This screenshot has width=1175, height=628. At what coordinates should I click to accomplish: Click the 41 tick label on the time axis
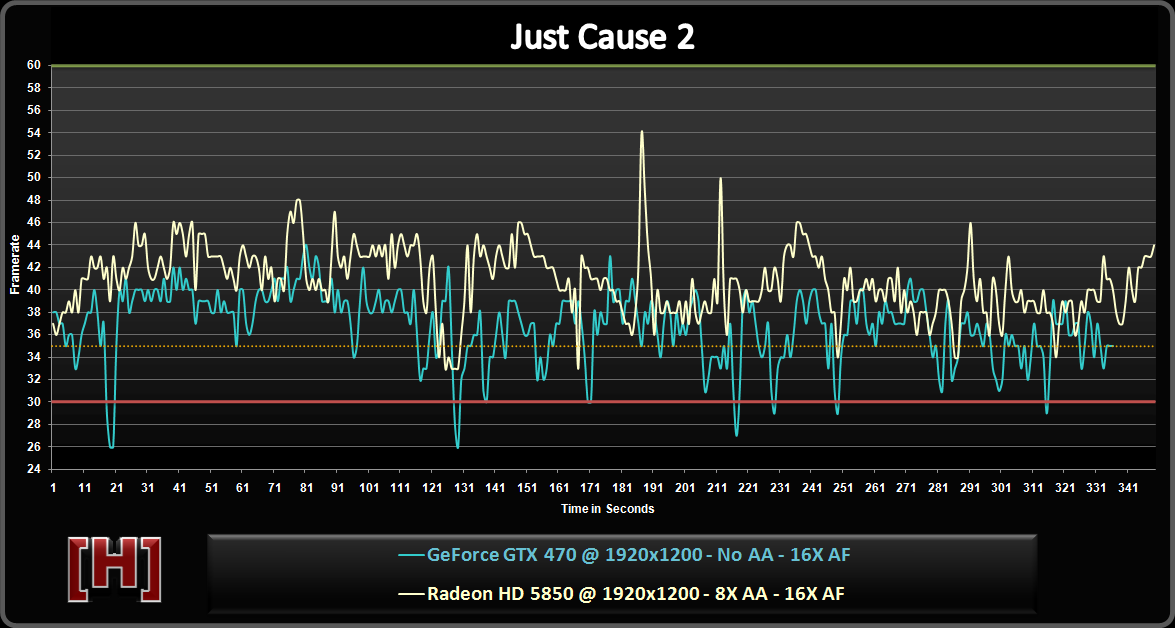click(x=179, y=488)
